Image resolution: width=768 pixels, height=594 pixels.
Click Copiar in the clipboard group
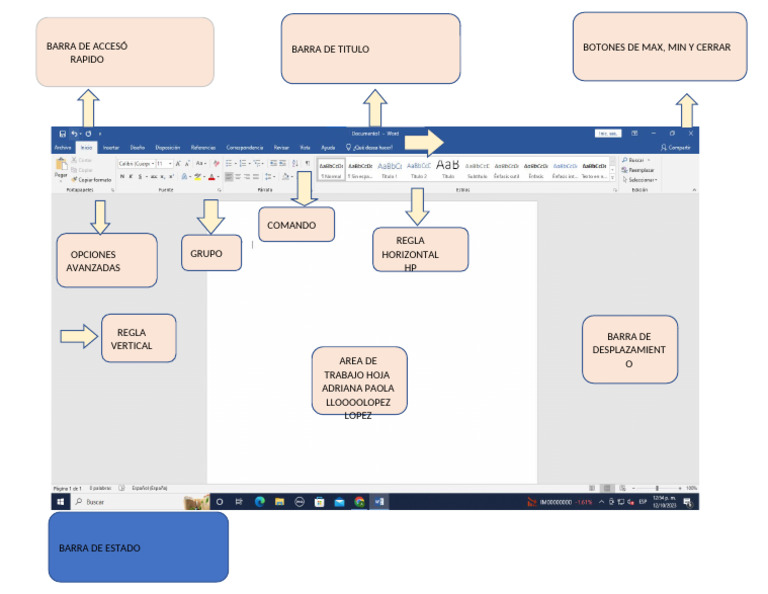(x=82, y=170)
